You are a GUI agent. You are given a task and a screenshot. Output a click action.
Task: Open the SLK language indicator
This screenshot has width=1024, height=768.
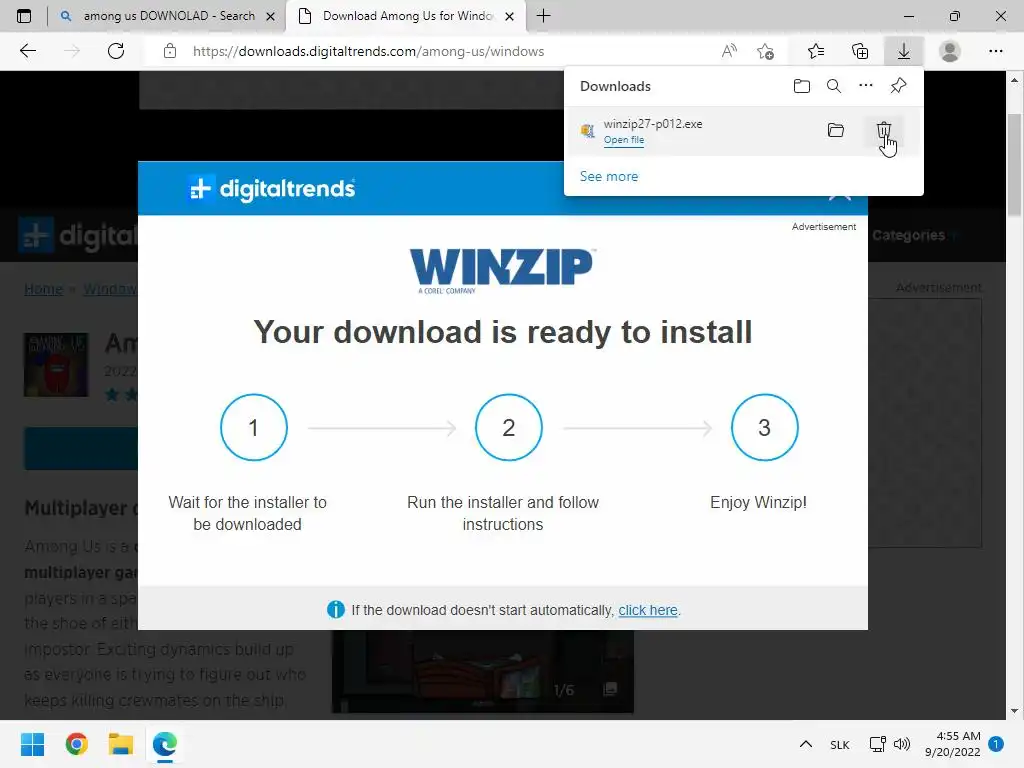click(840, 744)
